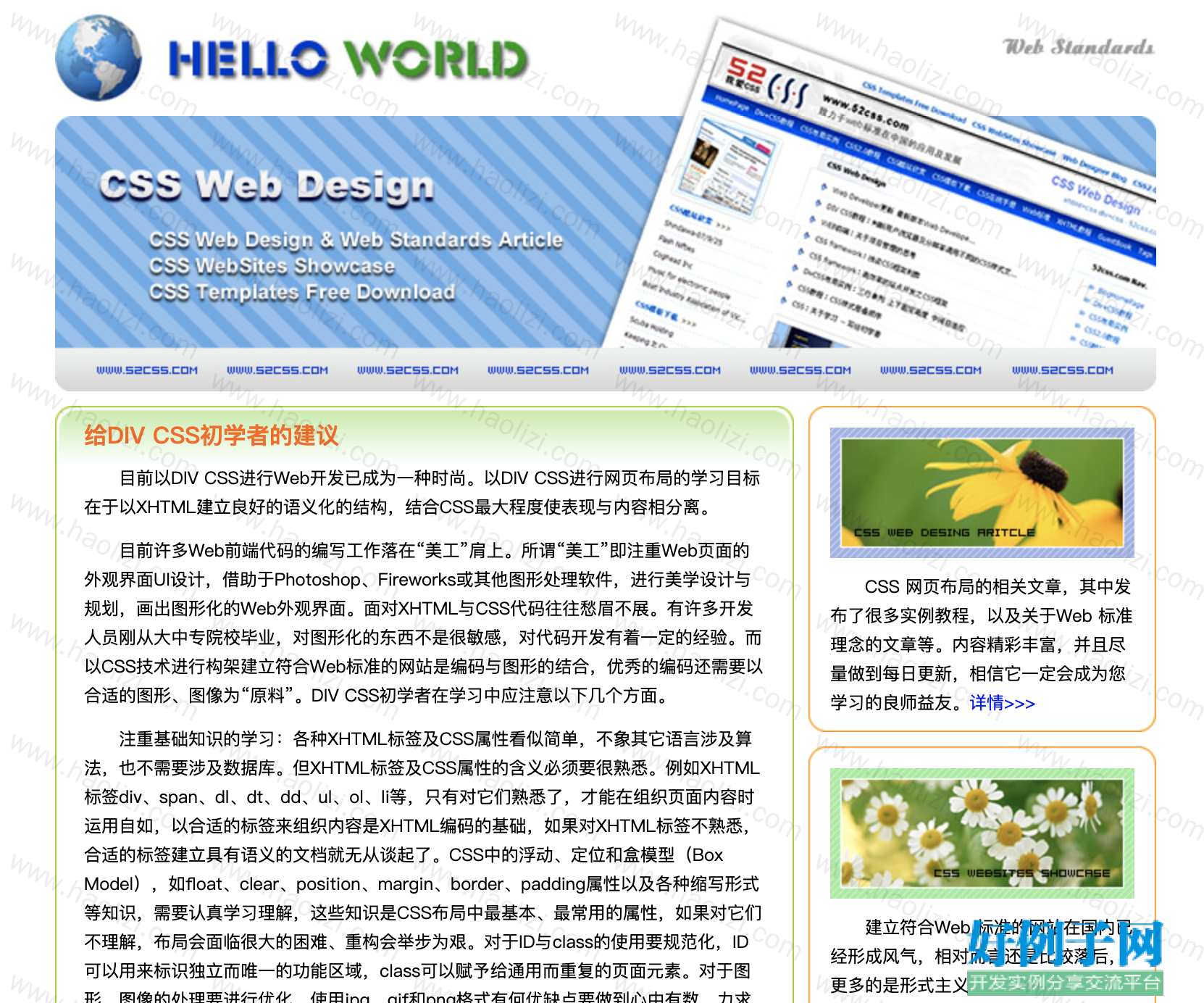Follow the 详情>>> link
This screenshot has width=1204, height=1003.
pos(1003,703)
